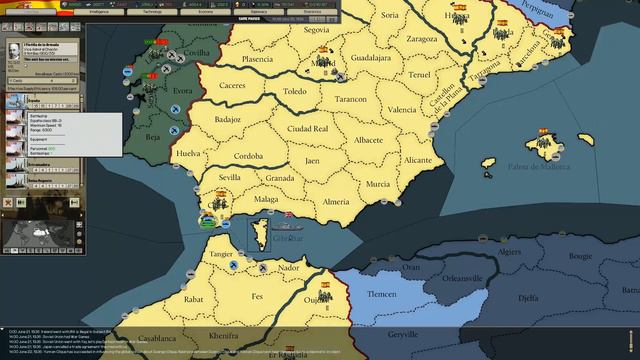Click the Gibraltar inset map
640x360 pixels.
point(259,235)
